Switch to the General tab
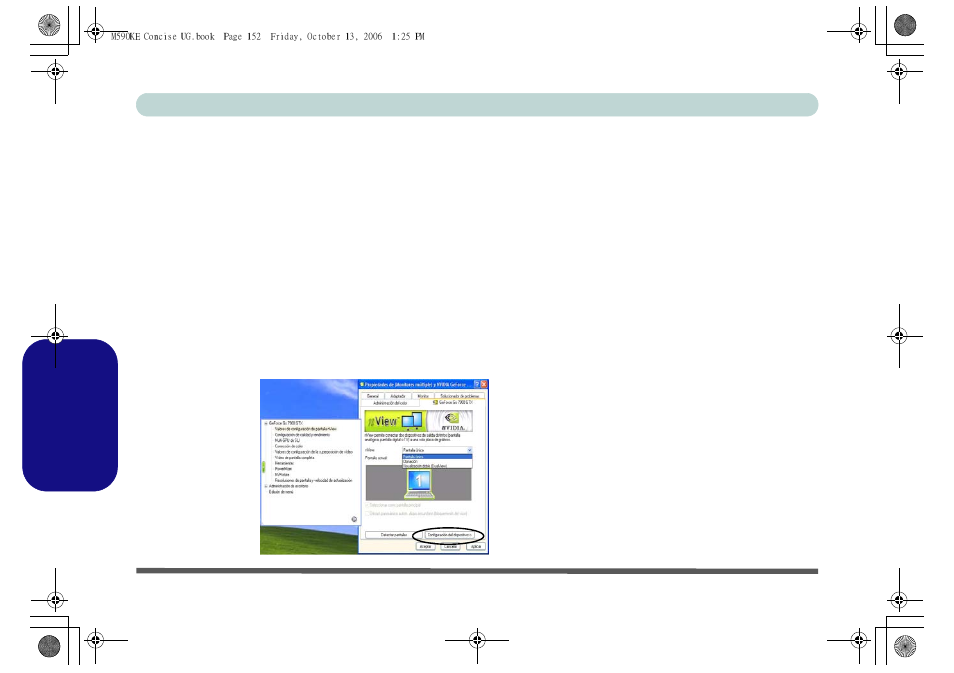The image size is (954, 673). 372,396
